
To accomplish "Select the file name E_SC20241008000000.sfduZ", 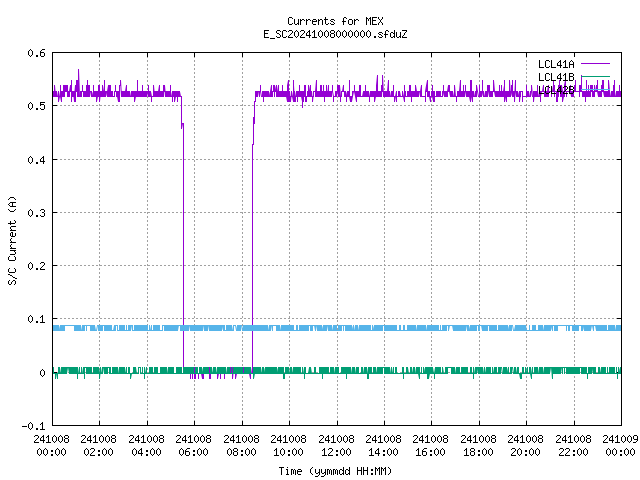I will coord(335,34).
